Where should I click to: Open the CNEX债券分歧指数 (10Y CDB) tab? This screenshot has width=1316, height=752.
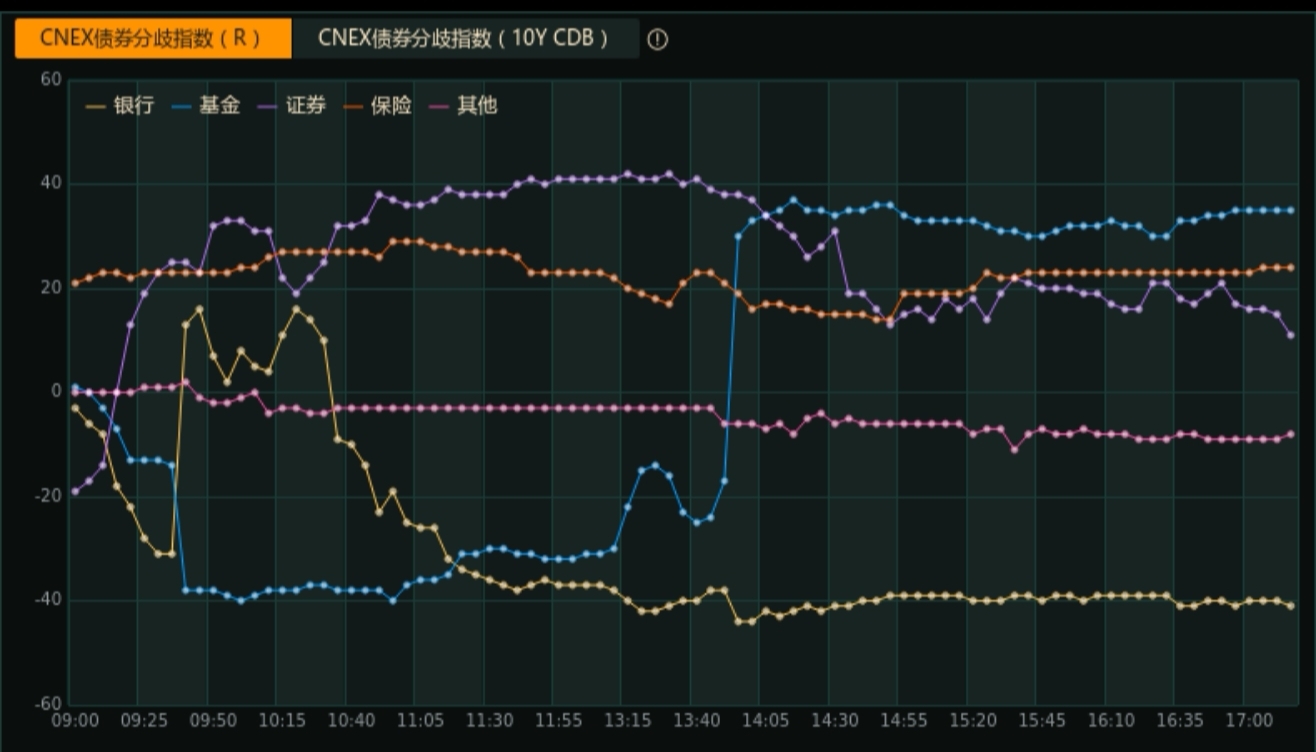[464, 38]
